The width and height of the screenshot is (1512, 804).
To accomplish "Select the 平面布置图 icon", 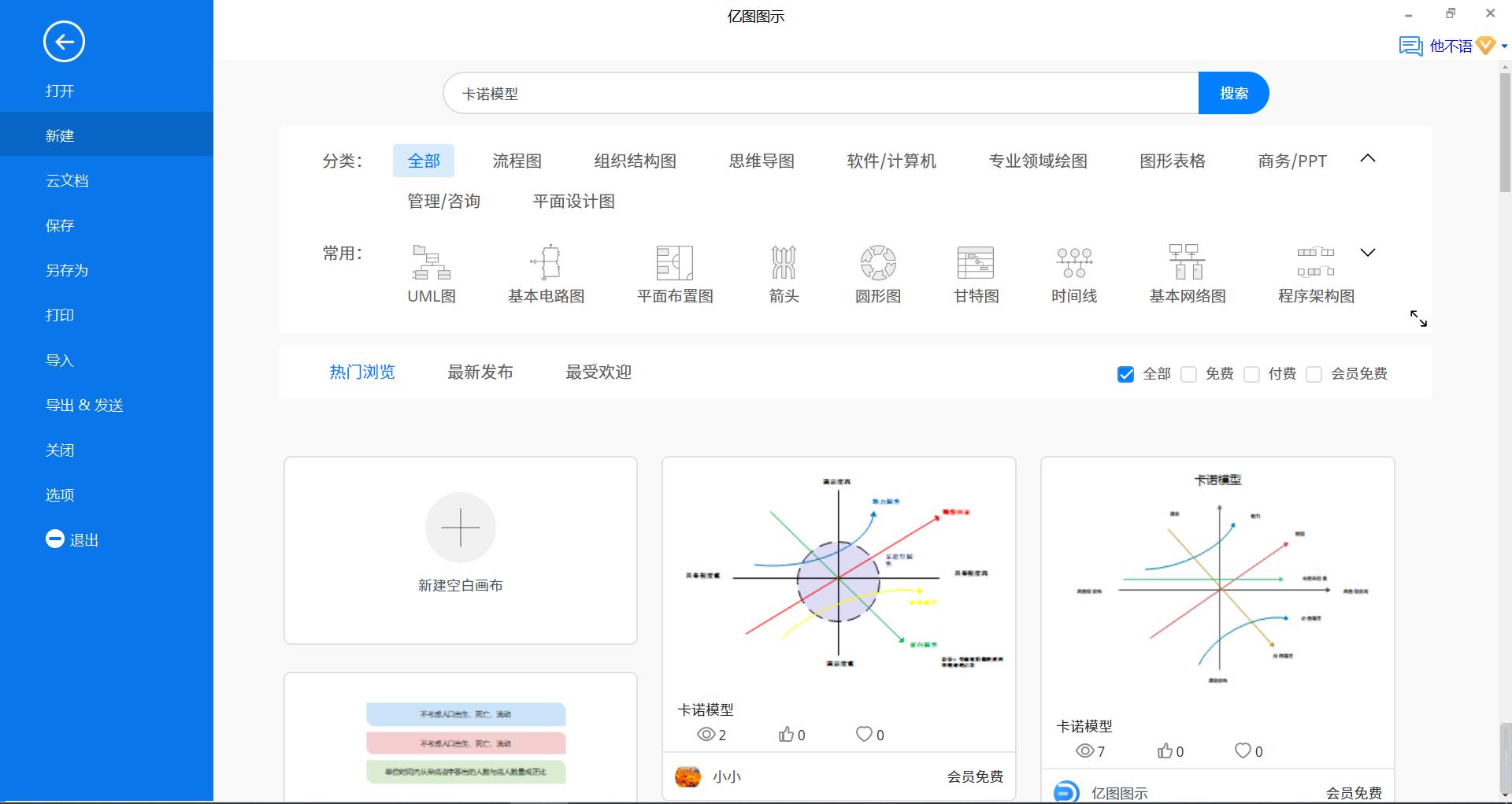I will pos(674,264).
